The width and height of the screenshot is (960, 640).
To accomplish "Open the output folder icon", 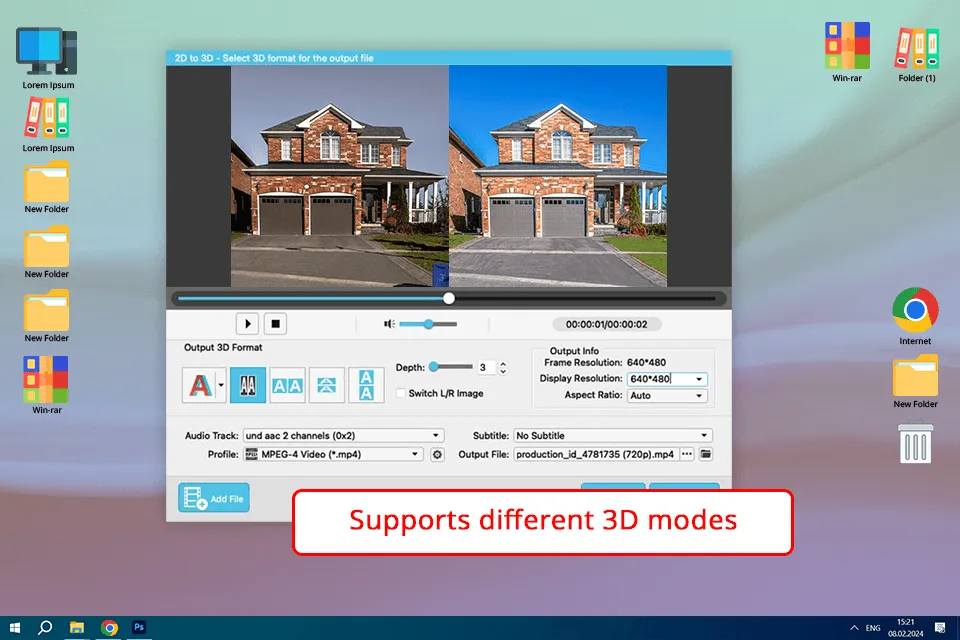I will click(x=706, y=454).
